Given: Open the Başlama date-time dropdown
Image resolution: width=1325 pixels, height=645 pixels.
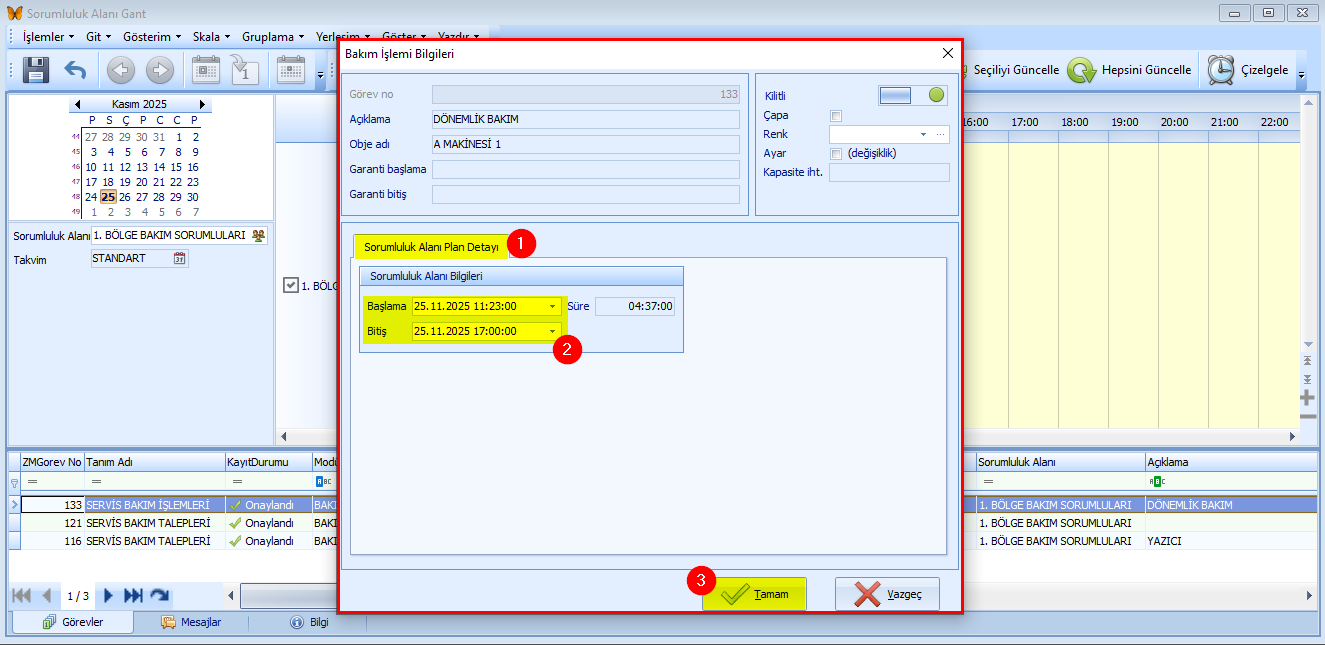Looking at the screenshot, I should click(551, 307).
